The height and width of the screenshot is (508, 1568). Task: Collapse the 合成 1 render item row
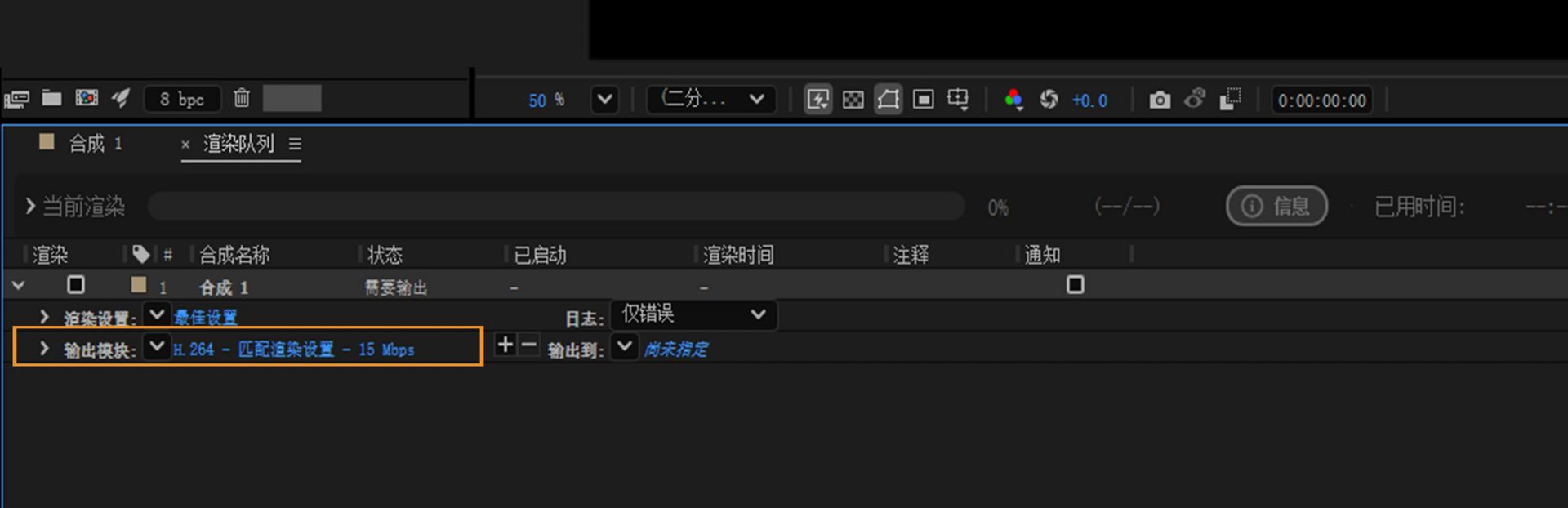click(x=18, y=286)
